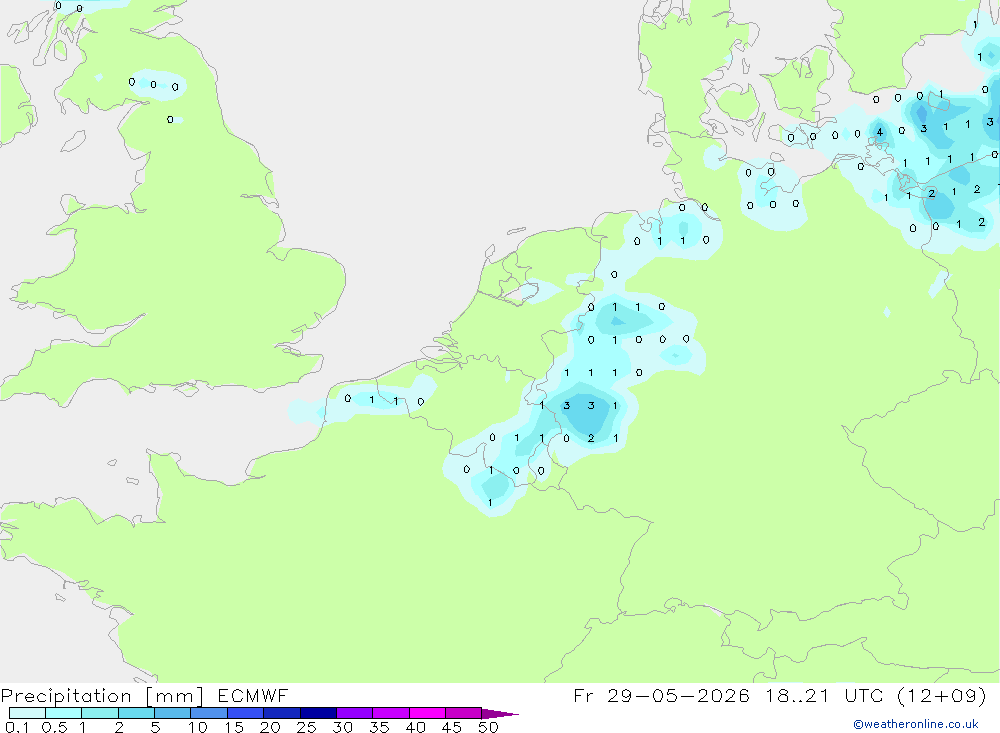Screen dimensions: 1000x733
Task: Click the "10" legend scale label
Action: coord(198,727)
